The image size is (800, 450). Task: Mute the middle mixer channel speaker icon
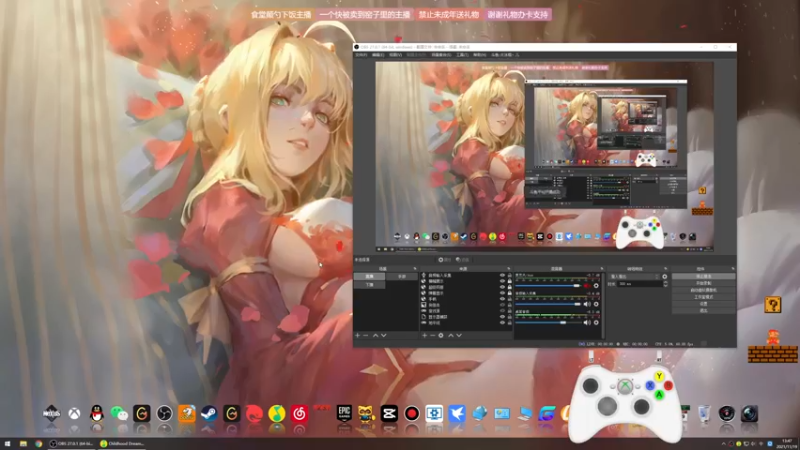(587, 304)
